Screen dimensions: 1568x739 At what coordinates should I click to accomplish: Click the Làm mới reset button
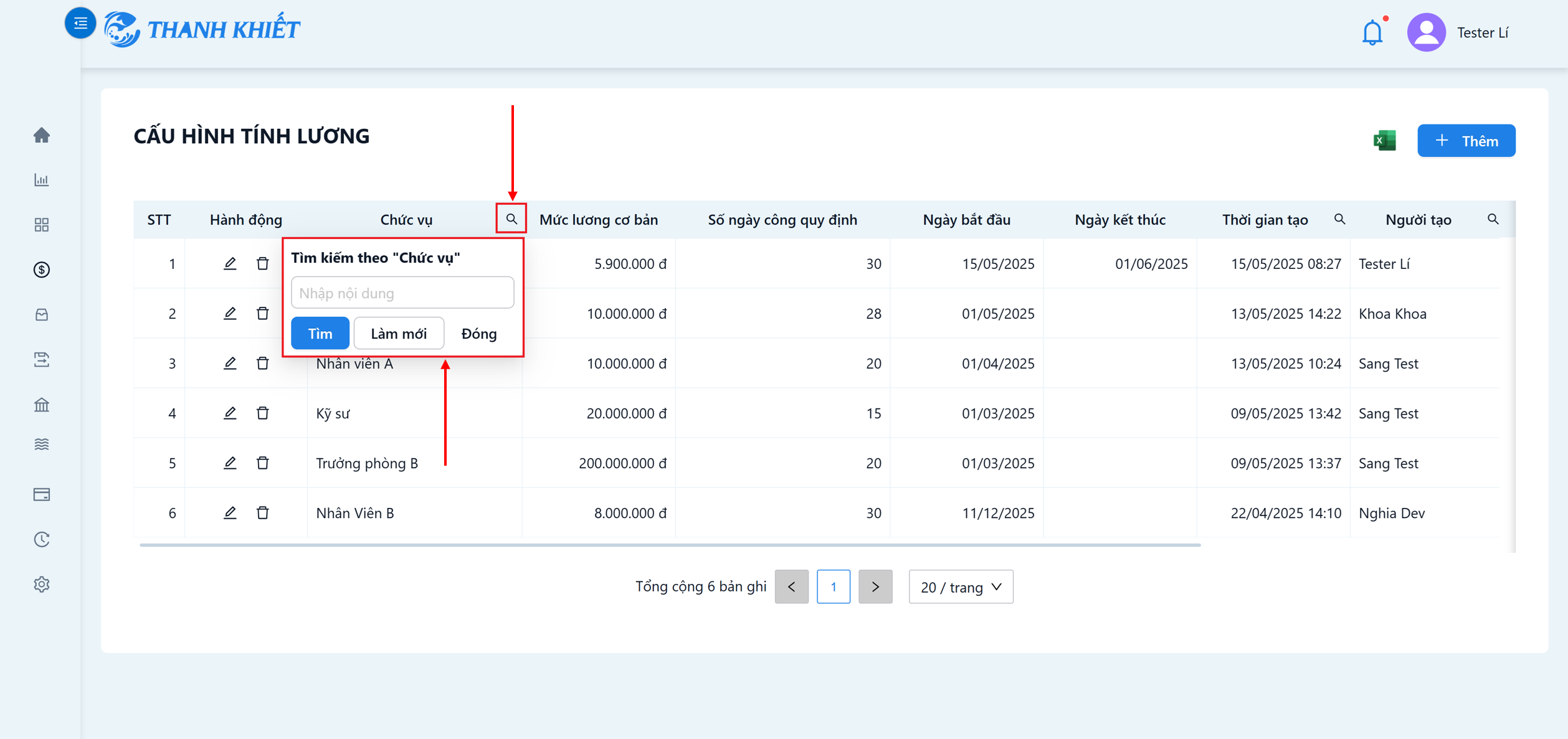coord(399,333)
